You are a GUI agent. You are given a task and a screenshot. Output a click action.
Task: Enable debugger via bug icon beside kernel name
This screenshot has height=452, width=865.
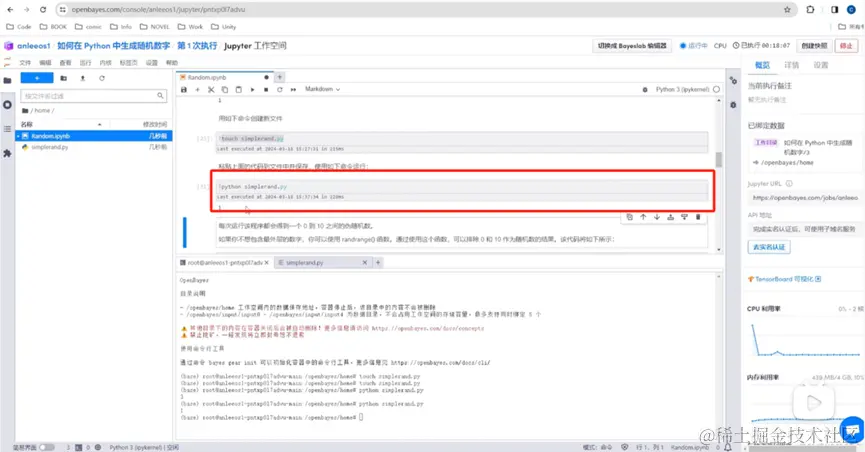point(645,89)
